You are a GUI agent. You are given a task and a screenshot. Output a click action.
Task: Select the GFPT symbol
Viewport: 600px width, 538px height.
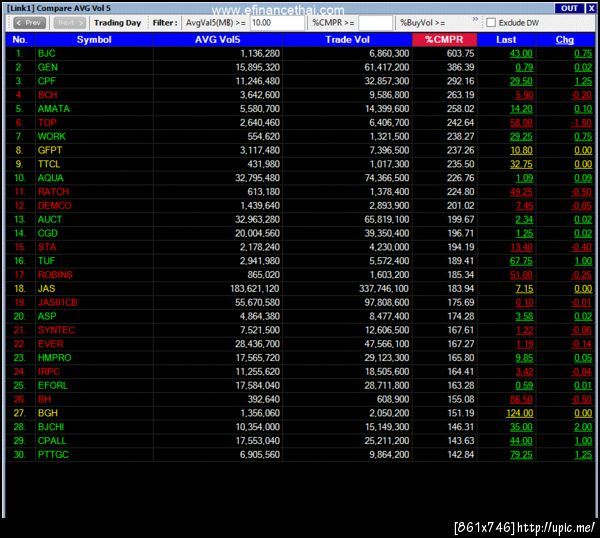[50, 150]
